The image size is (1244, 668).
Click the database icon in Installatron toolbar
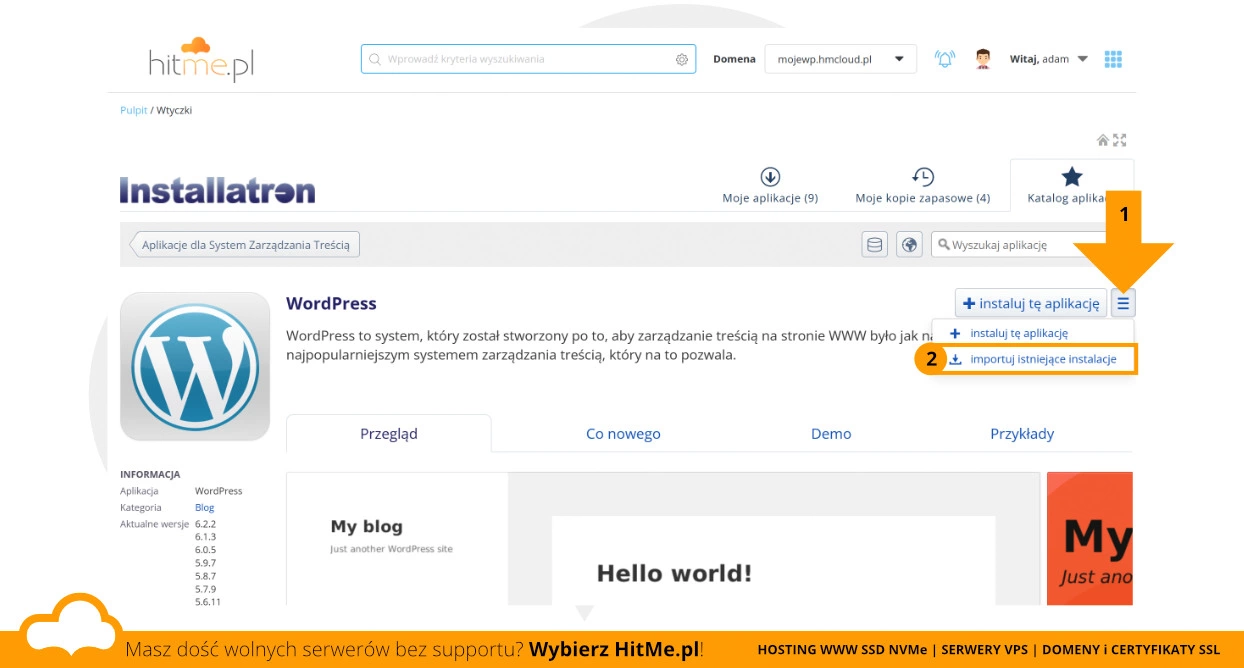[875, 244]
